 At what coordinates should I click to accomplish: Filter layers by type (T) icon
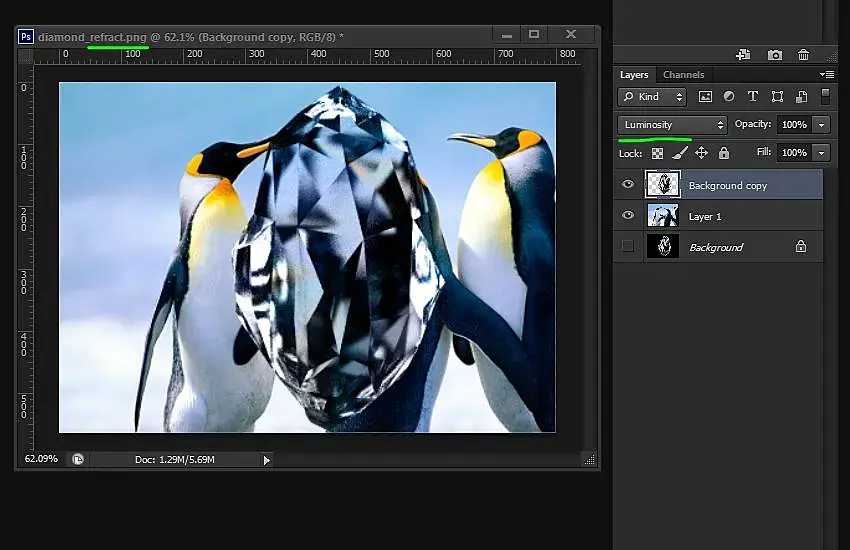[752, 97]
